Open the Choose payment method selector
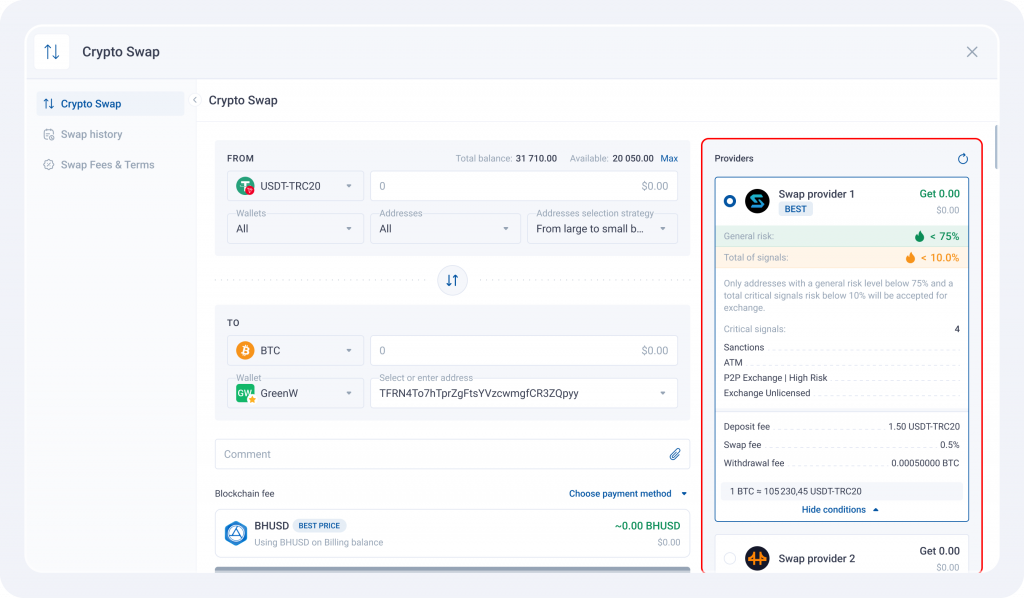 627,494
